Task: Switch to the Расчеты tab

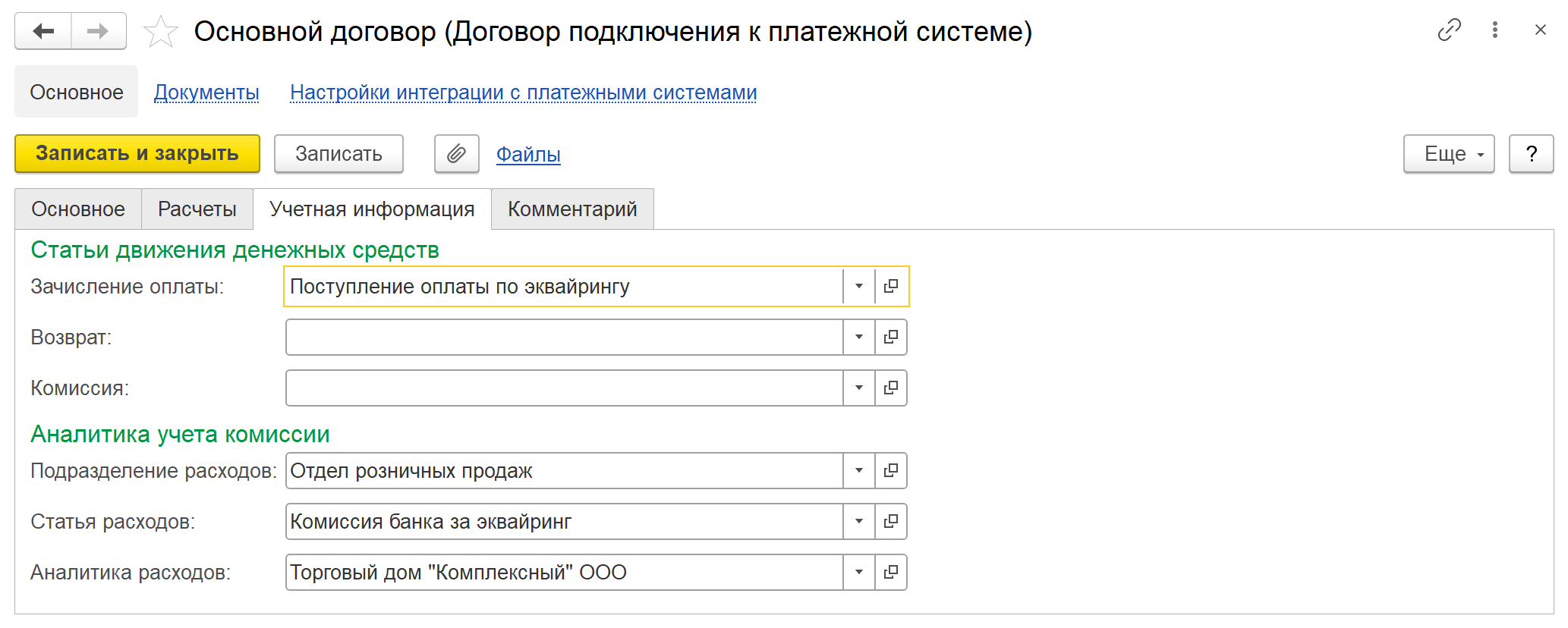Action: click(197, 209)
